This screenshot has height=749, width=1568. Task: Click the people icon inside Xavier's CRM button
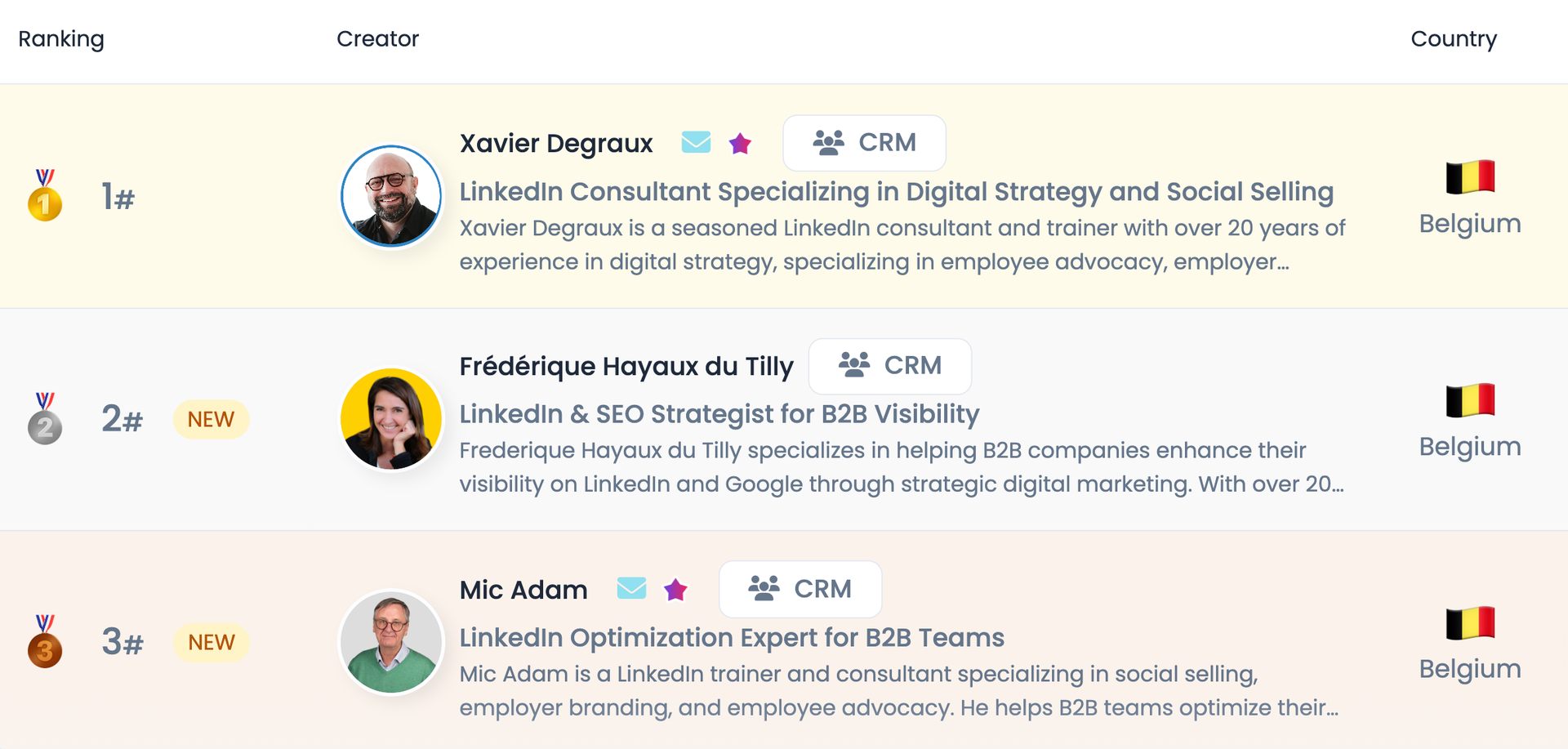828,142
